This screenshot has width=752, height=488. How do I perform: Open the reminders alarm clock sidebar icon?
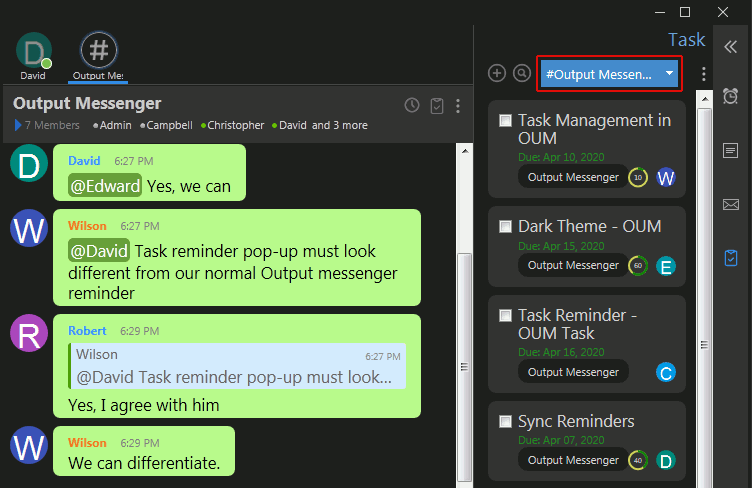point(730,96)
